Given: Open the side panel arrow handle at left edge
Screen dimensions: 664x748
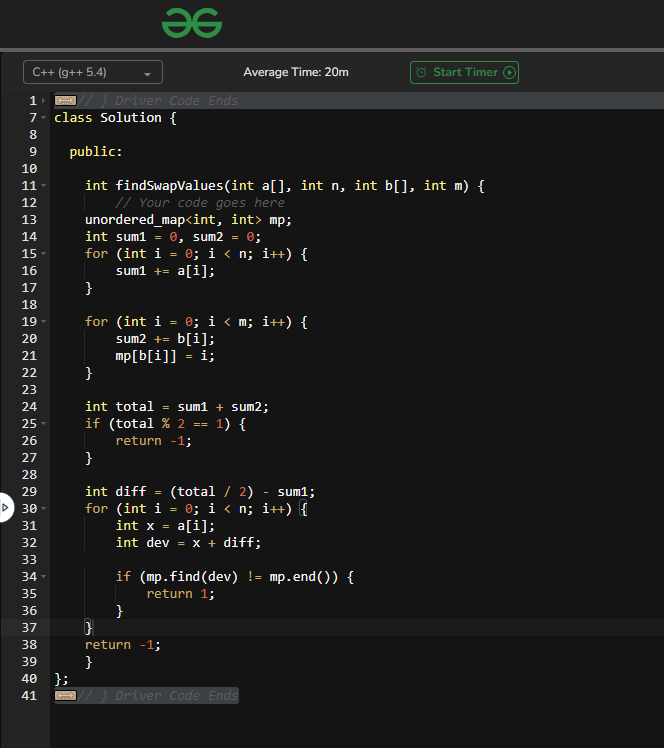Looking at the screenshot, I should coord(6,507).
